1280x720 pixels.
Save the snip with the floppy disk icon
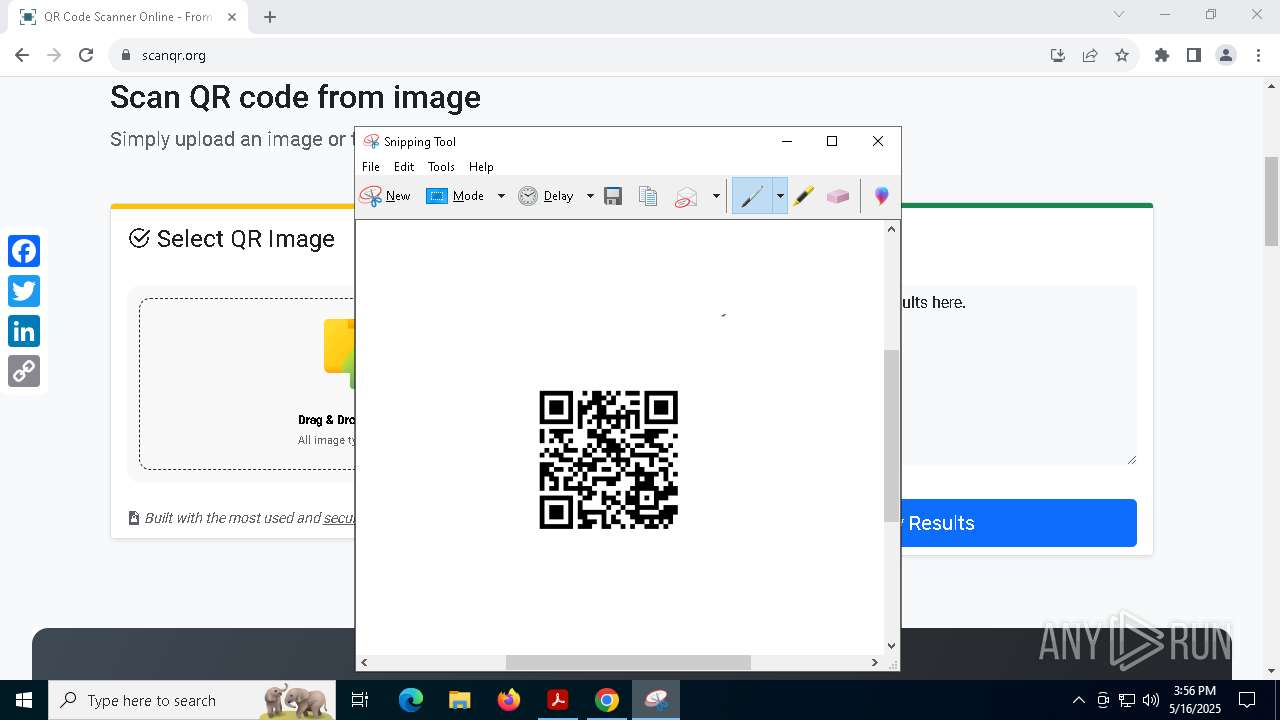tap(613, 196)
